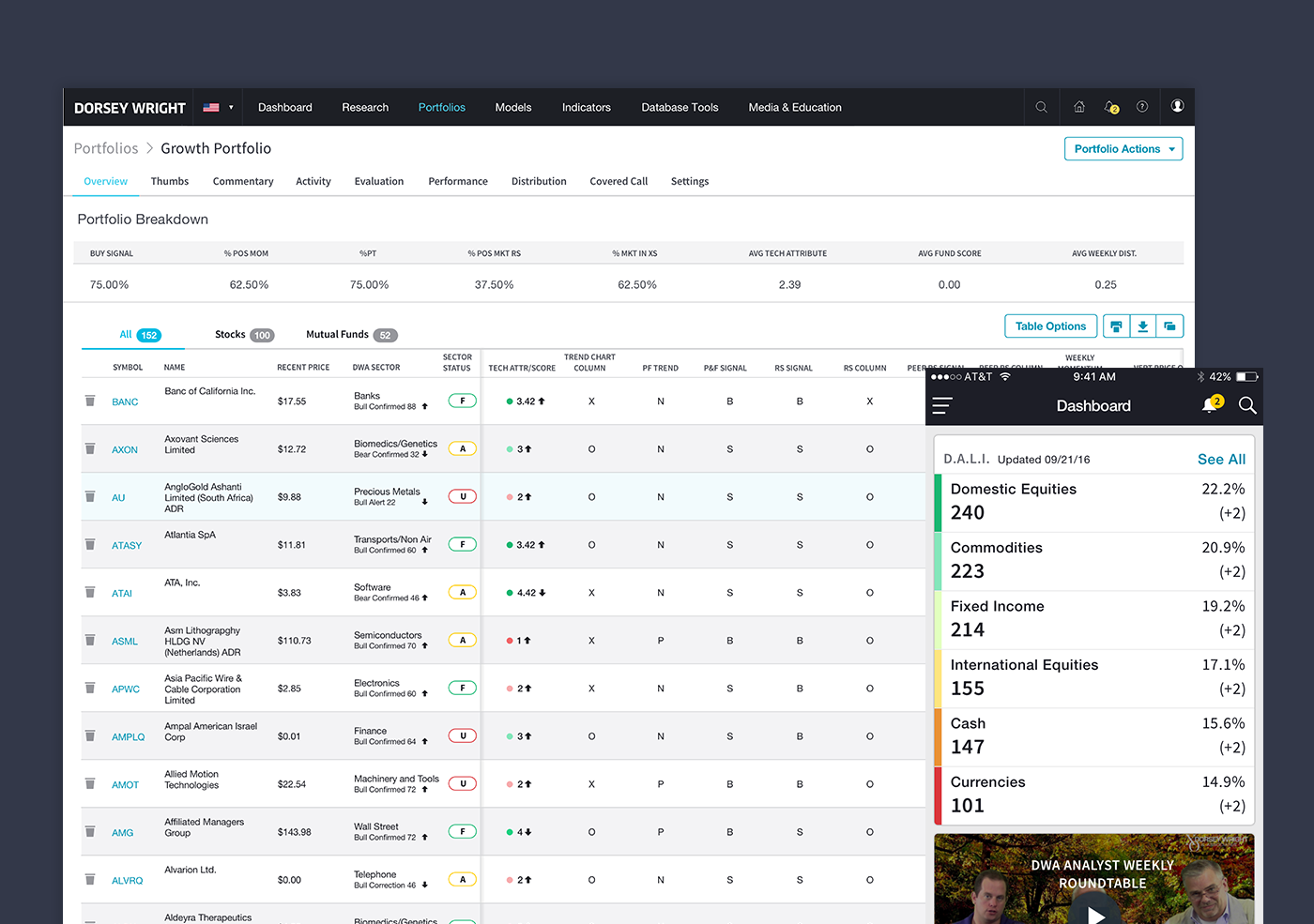Tap the Domestic Equities row in D.A.L.I.
Screen dimensions: 1314x924
(x=1094, y=503)
